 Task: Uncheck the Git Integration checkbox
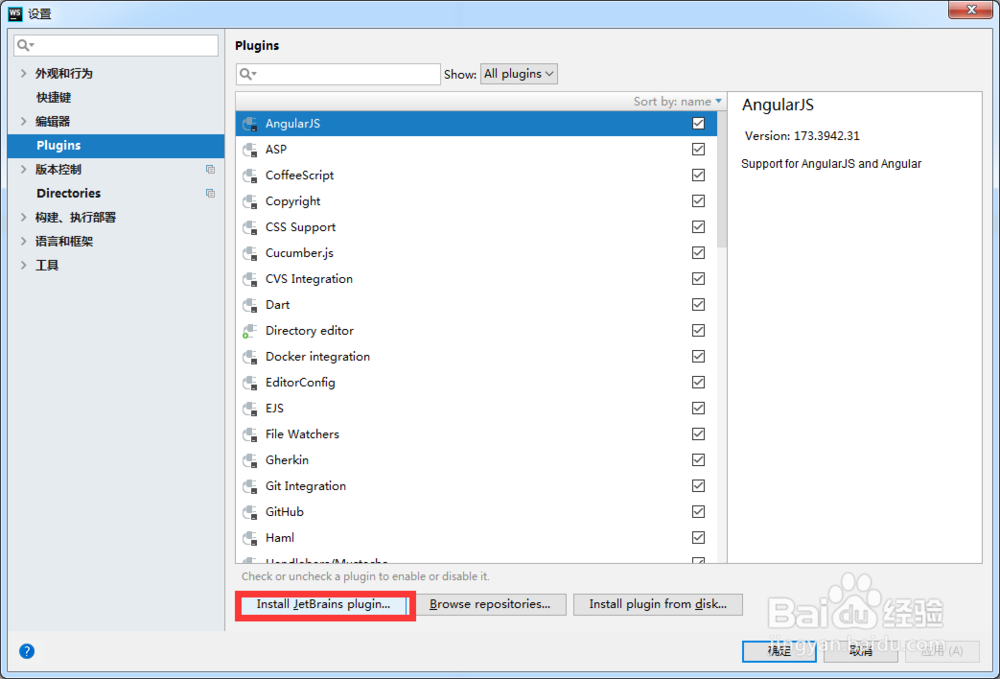pyautogui.click(x=698, y=486)
